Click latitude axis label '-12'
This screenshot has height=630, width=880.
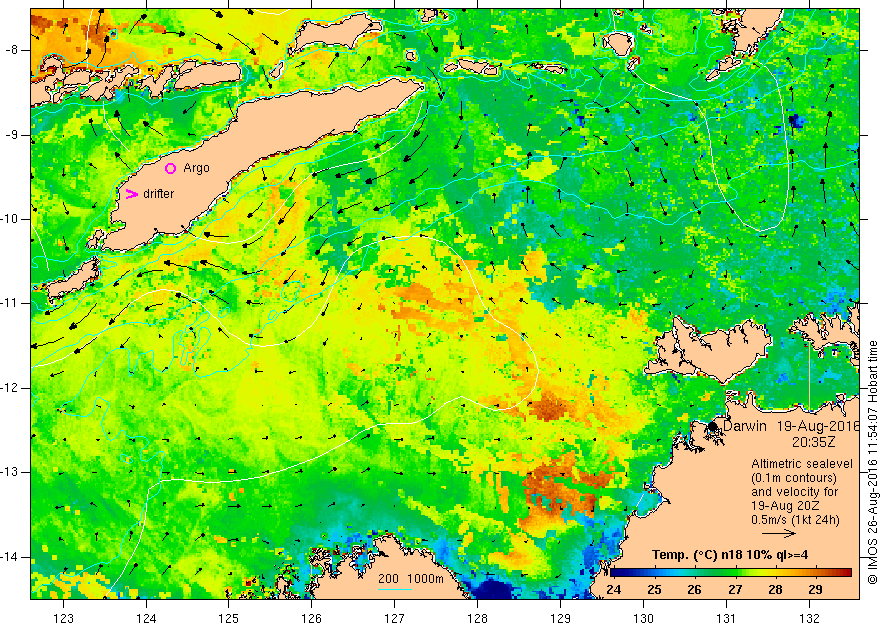tap(10, 388)
